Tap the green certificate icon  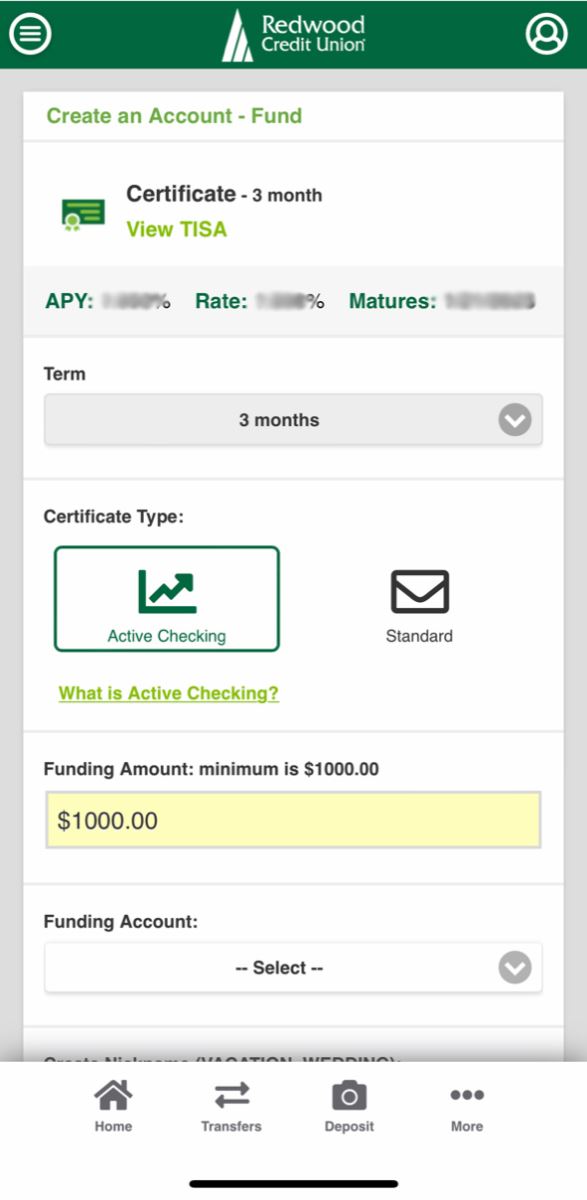(x=83, y=214)
